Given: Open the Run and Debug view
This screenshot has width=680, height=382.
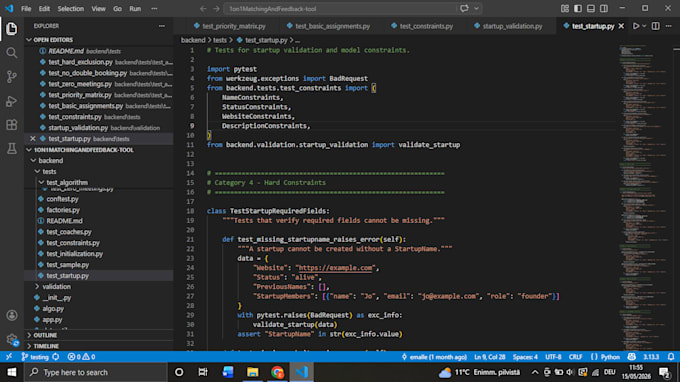Looking at the screenshot, I should click(12, 101).
